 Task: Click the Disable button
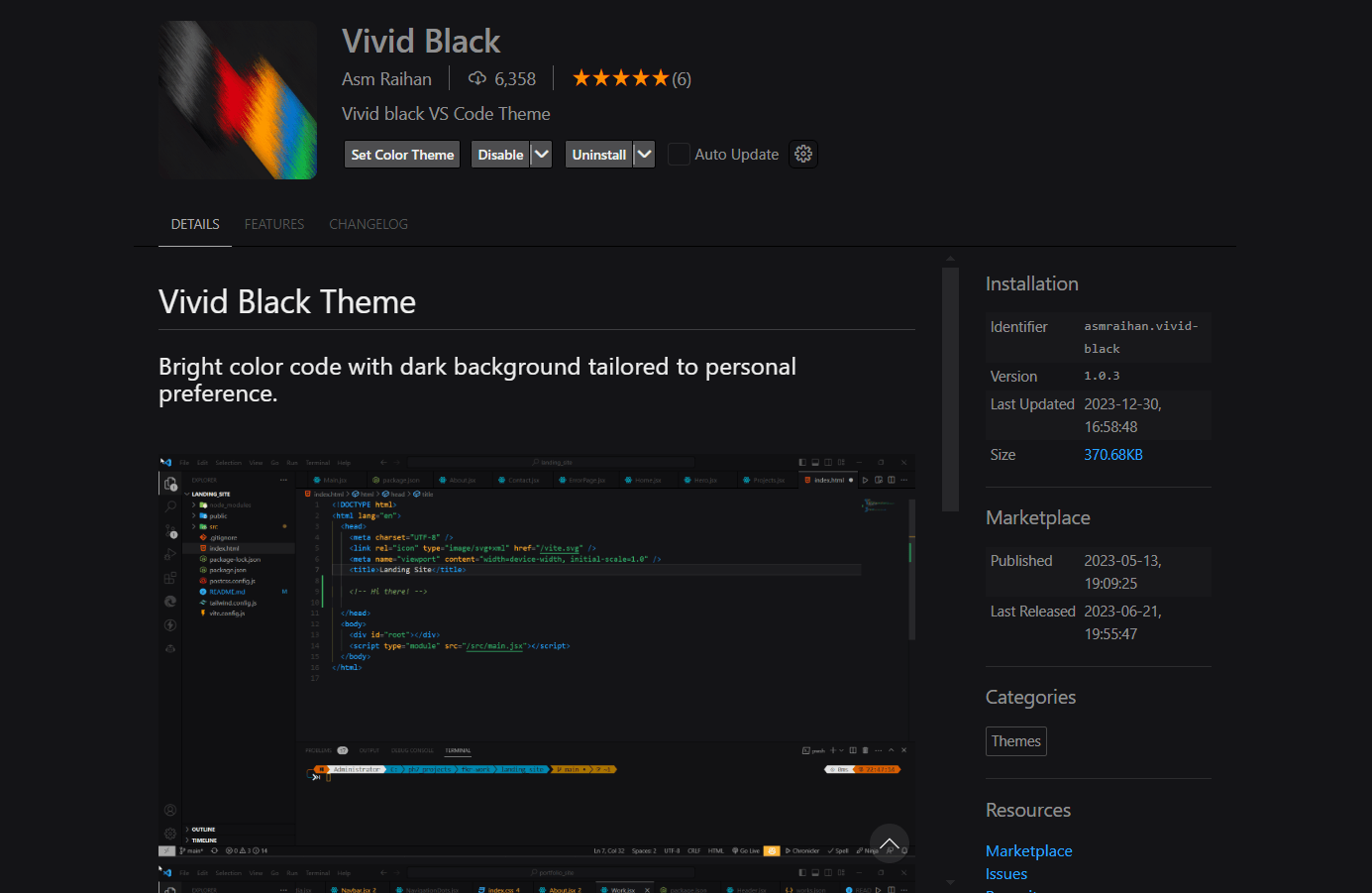click(500, 155)
